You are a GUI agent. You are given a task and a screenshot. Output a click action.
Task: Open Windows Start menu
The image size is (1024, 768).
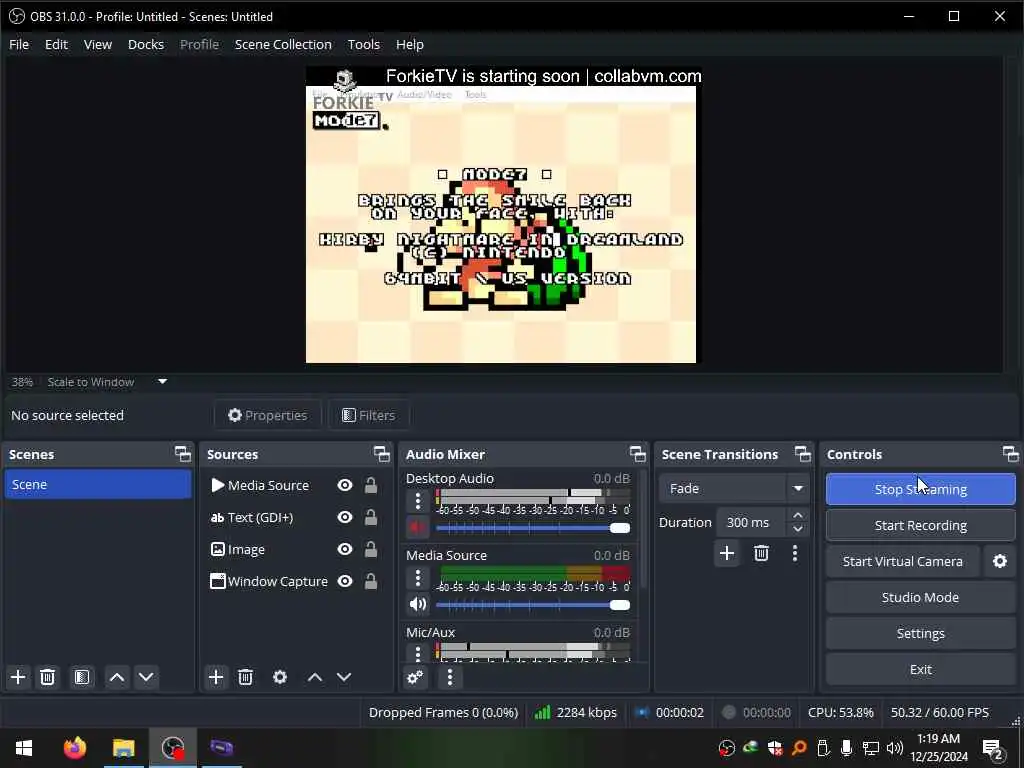[24, 748]
